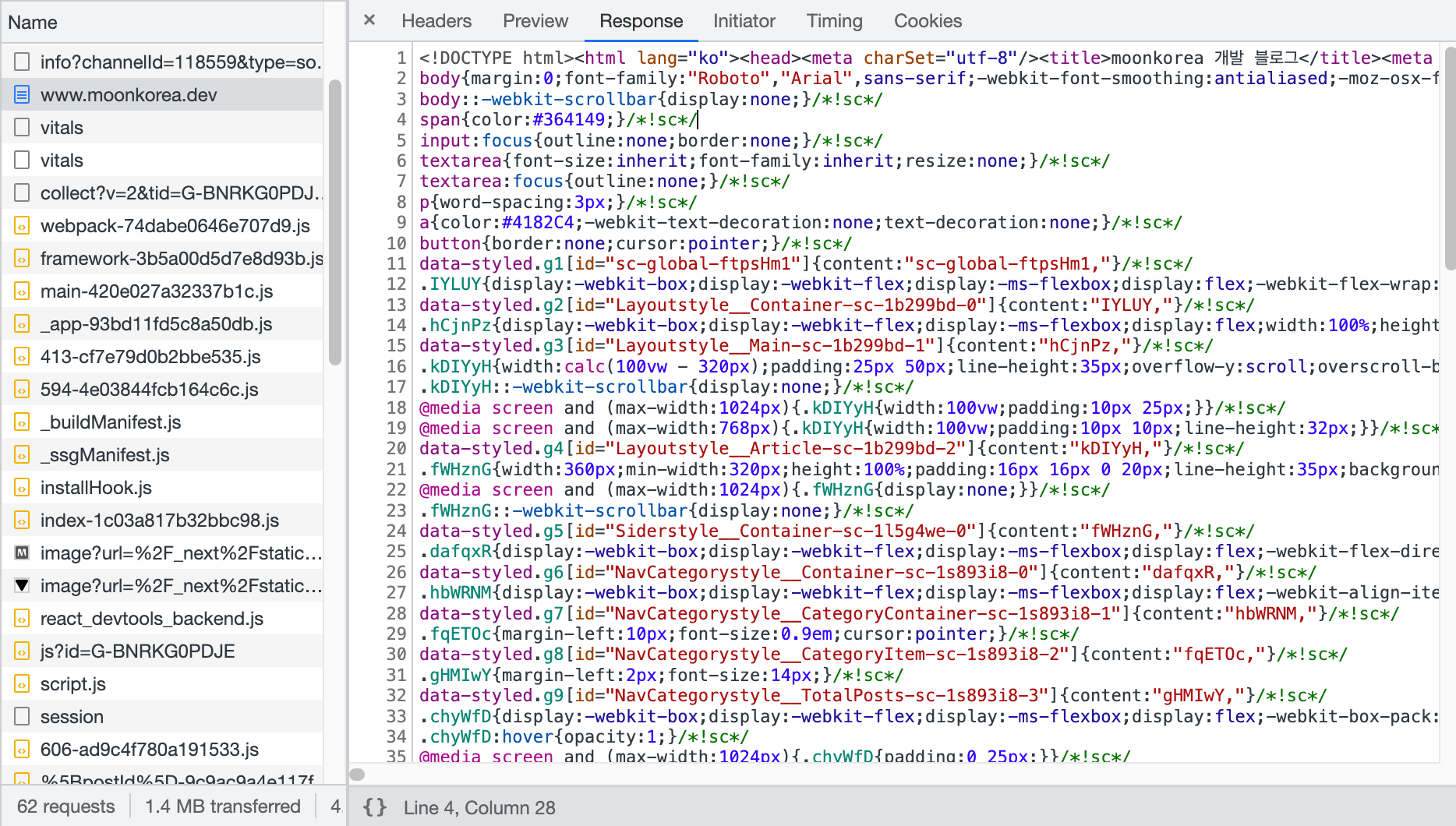Close the response details panel with the X

point(368,20)
